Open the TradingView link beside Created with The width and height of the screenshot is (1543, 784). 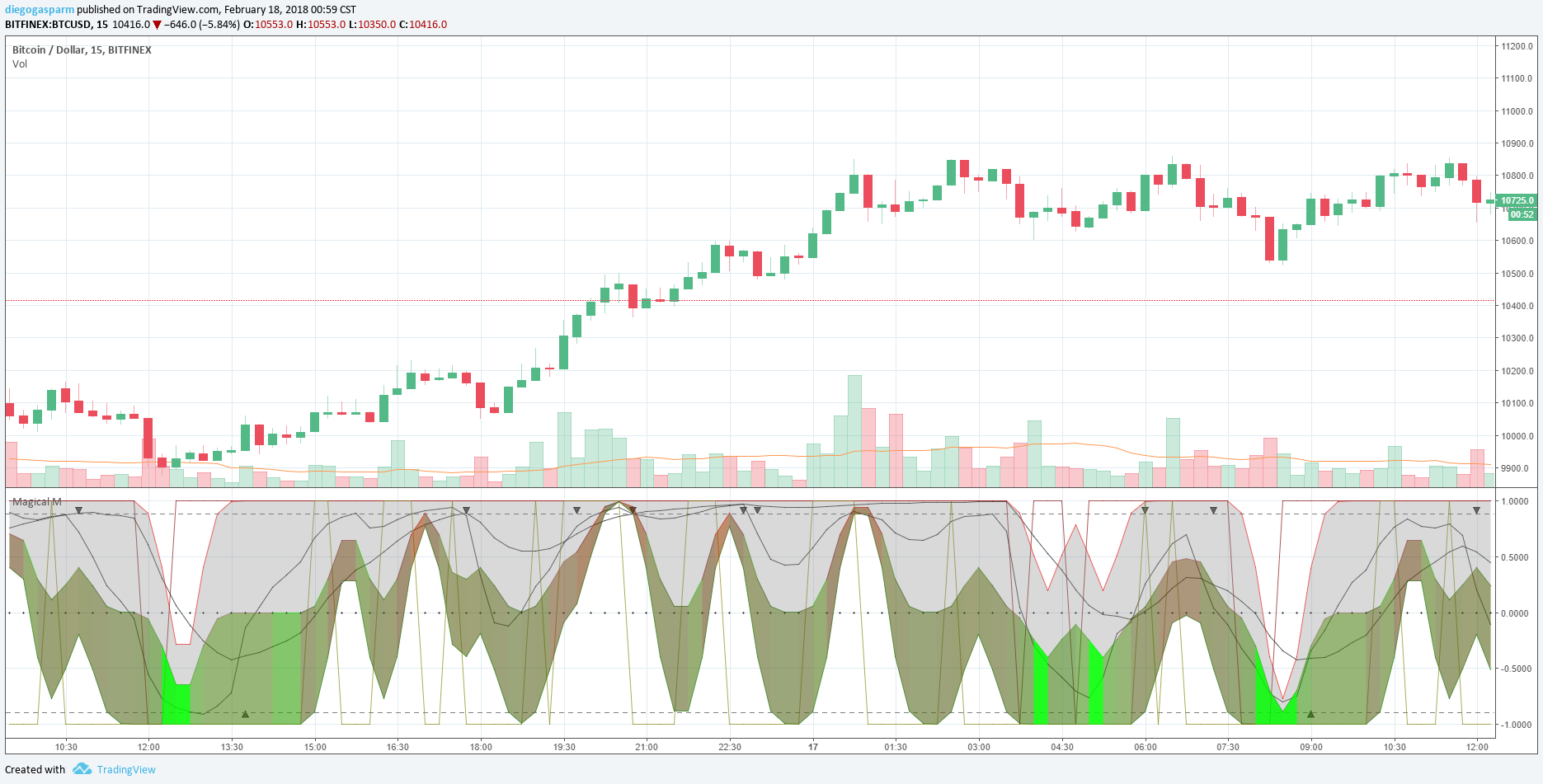[x=126, y=770]
